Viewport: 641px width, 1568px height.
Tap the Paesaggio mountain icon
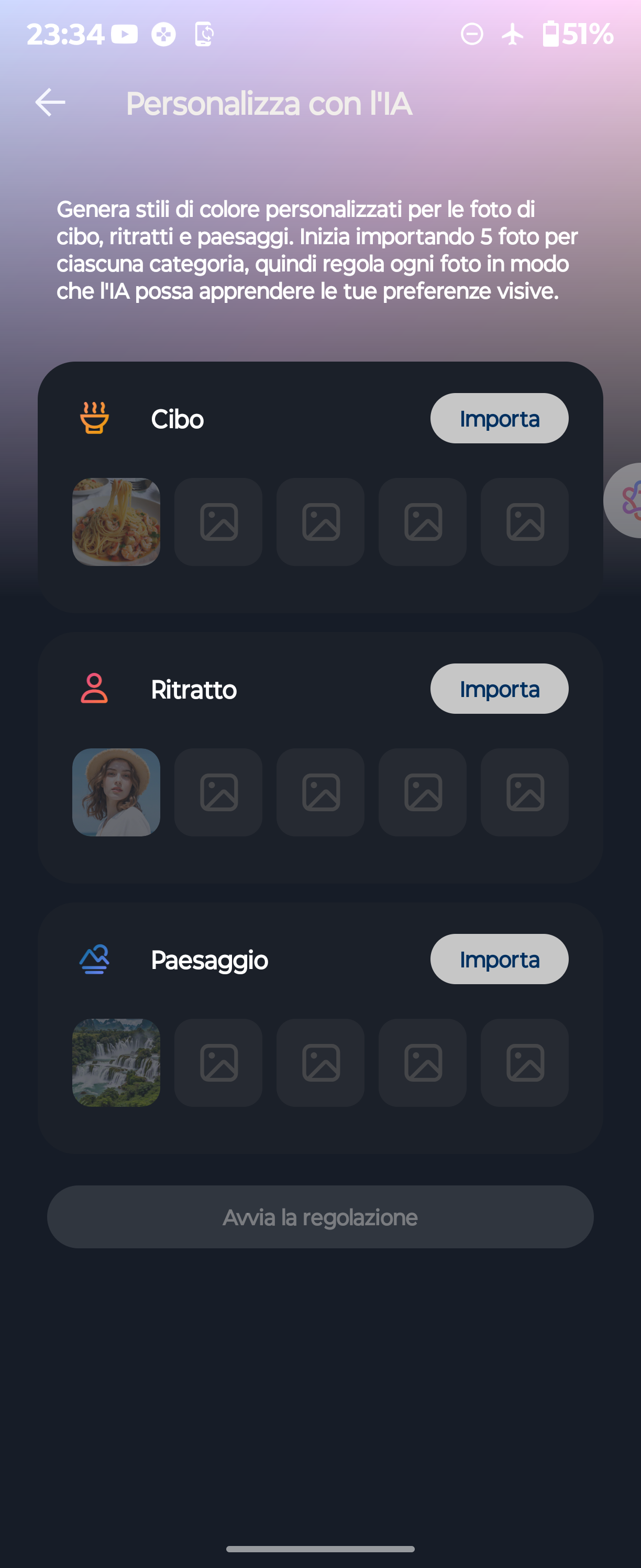click(94, 960)
